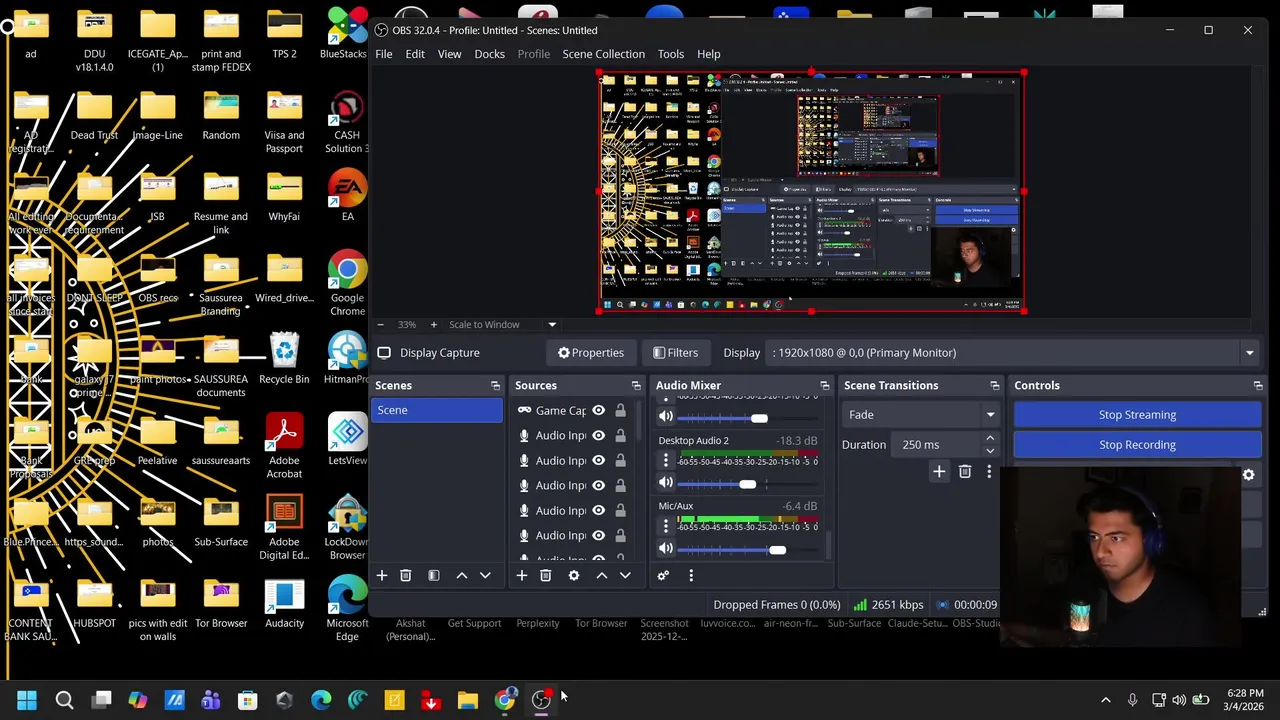Mute the Mic/Aux channel
The width and height of the screenshot is (1280, 720).
click(666, 549)
